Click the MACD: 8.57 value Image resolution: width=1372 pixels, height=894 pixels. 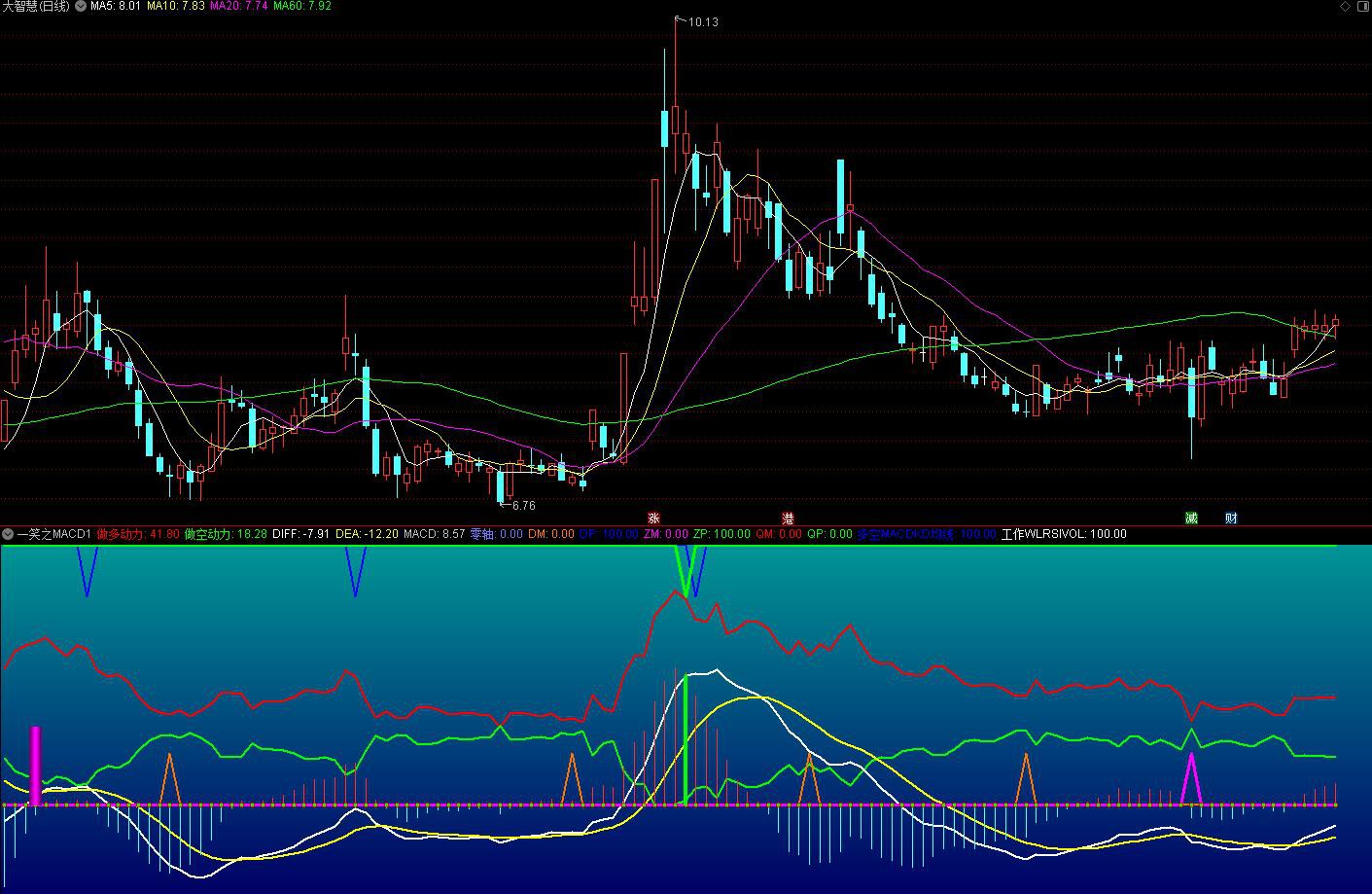click(x=435, y=534)
